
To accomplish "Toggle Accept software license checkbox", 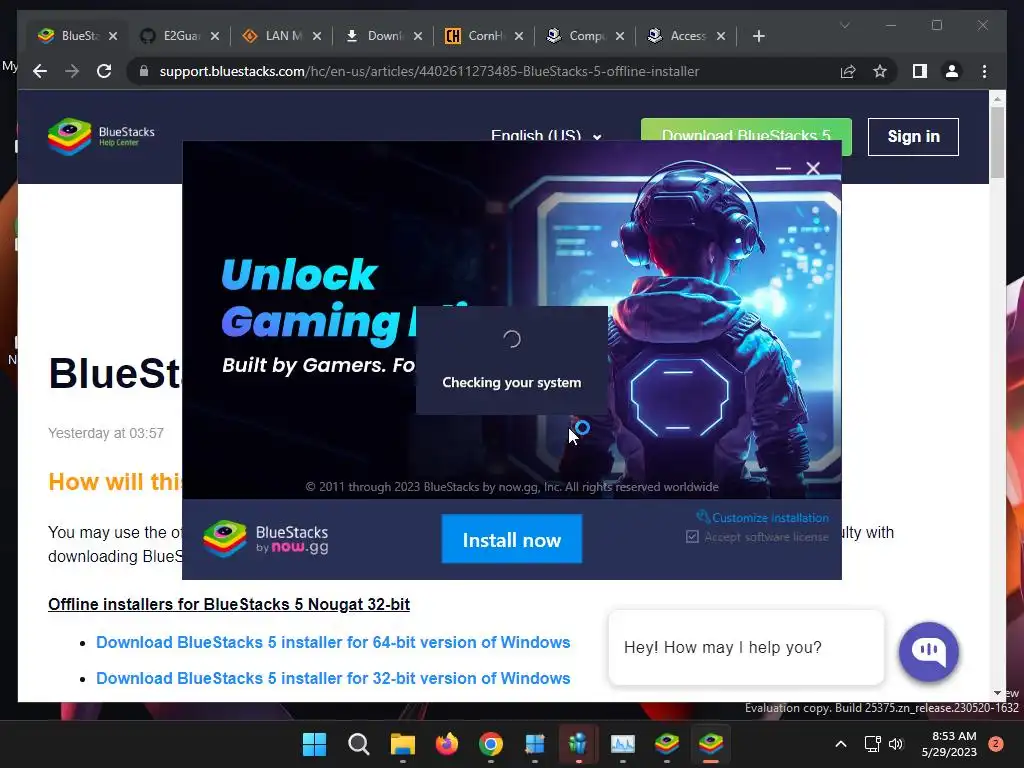I will pos(692,537).
